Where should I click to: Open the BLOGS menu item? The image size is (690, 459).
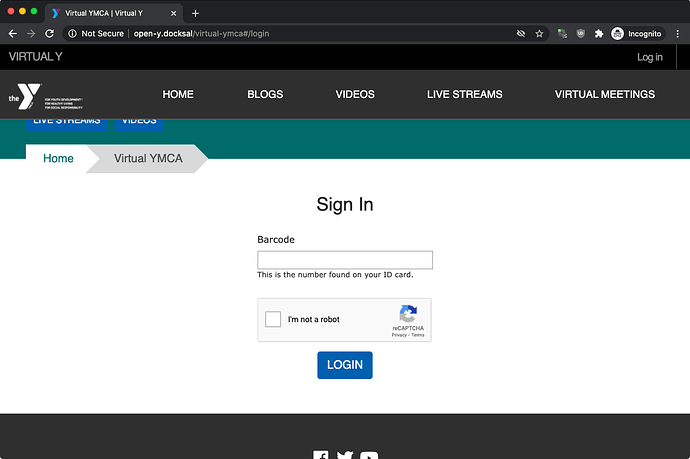(265, 94)
